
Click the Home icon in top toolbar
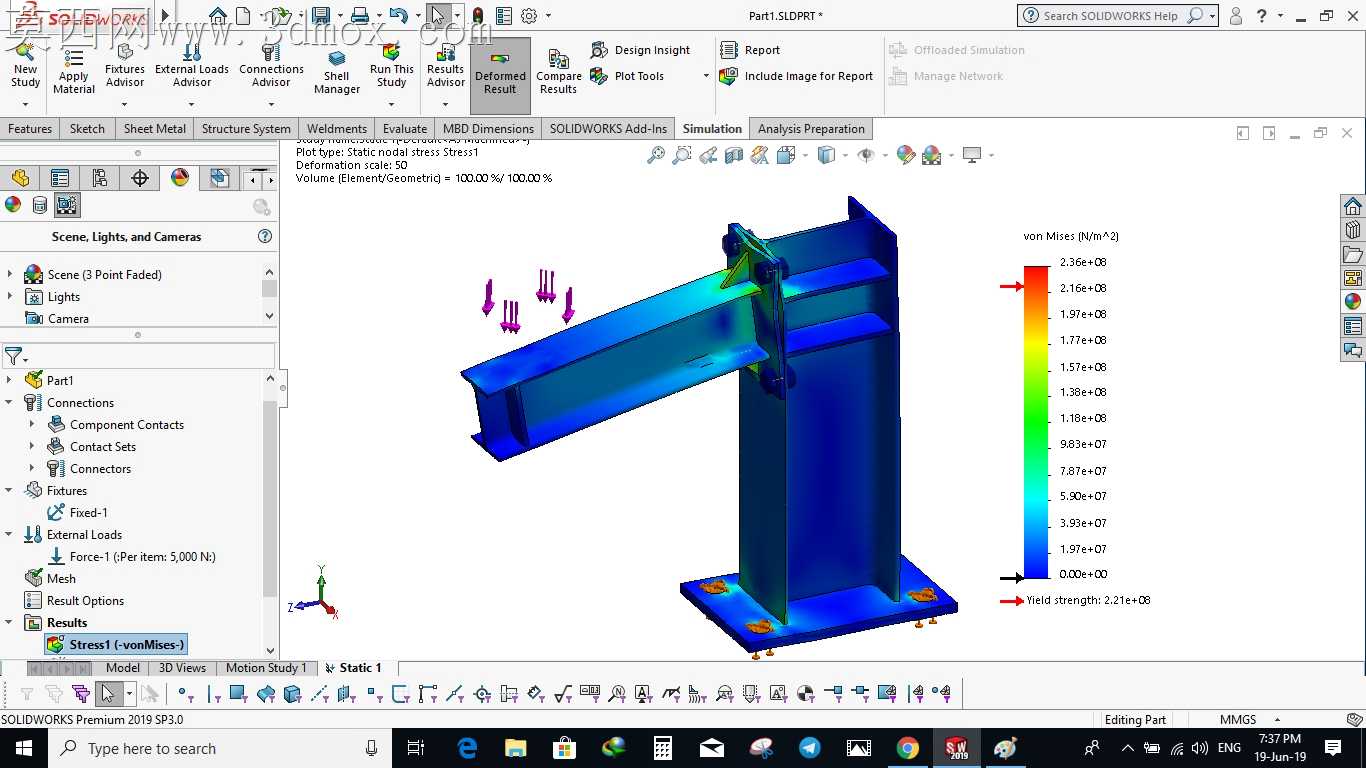pos(217,15)
